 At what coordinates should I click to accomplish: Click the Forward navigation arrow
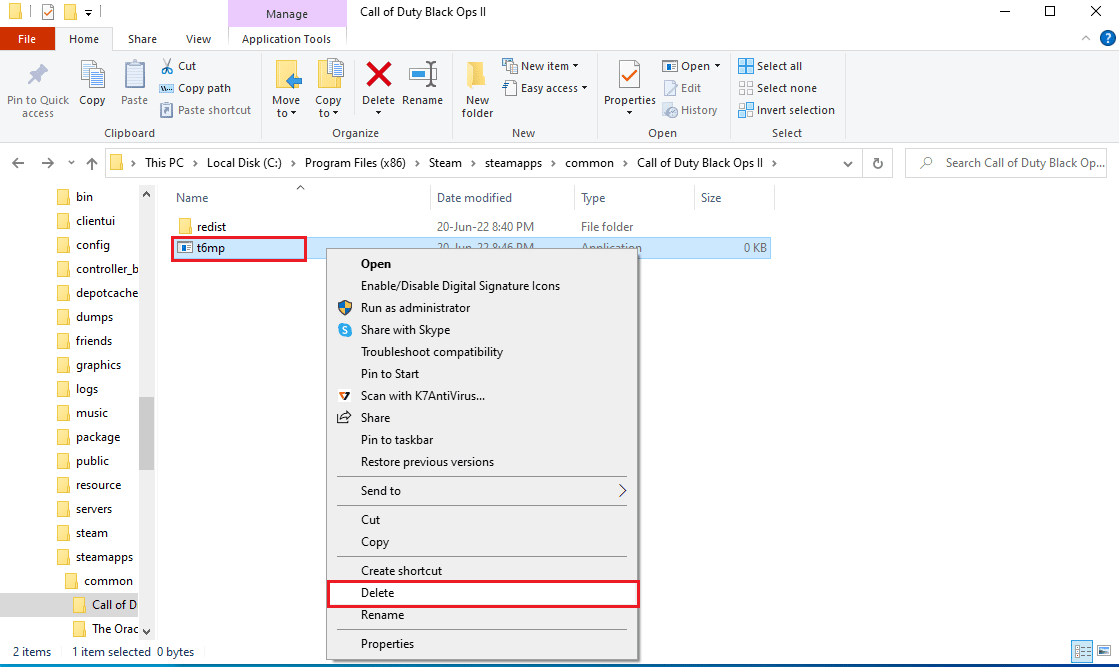pos(47,163)
